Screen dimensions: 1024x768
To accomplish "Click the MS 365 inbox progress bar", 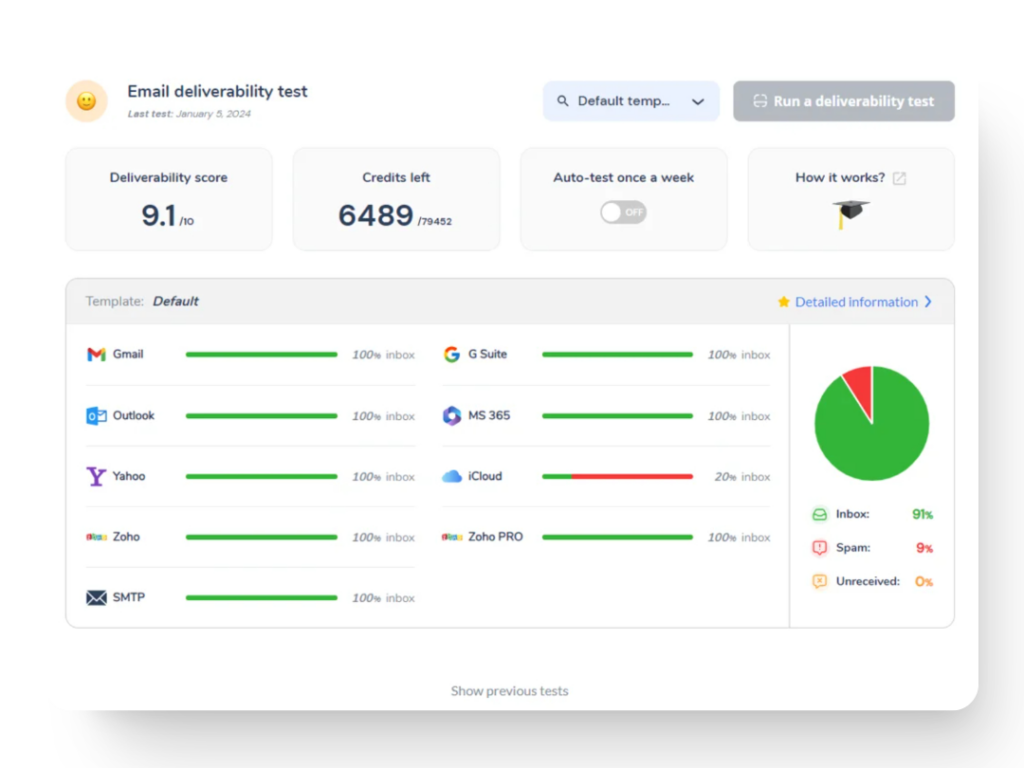I will coord(617,416).
